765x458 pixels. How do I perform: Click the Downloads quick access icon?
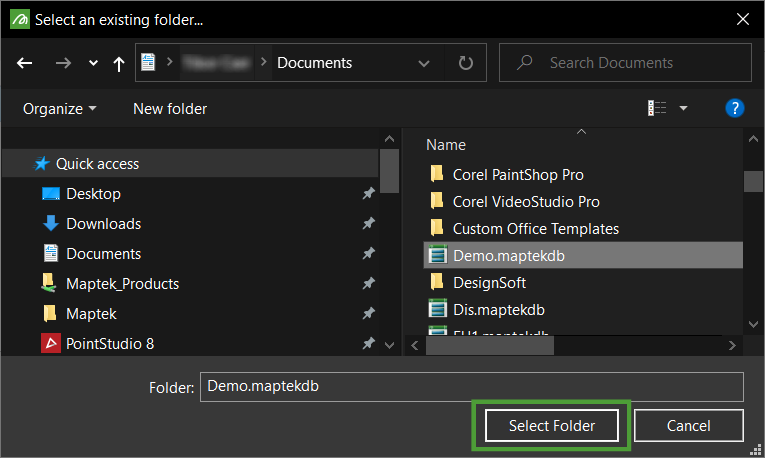click(x=50, y=224)
